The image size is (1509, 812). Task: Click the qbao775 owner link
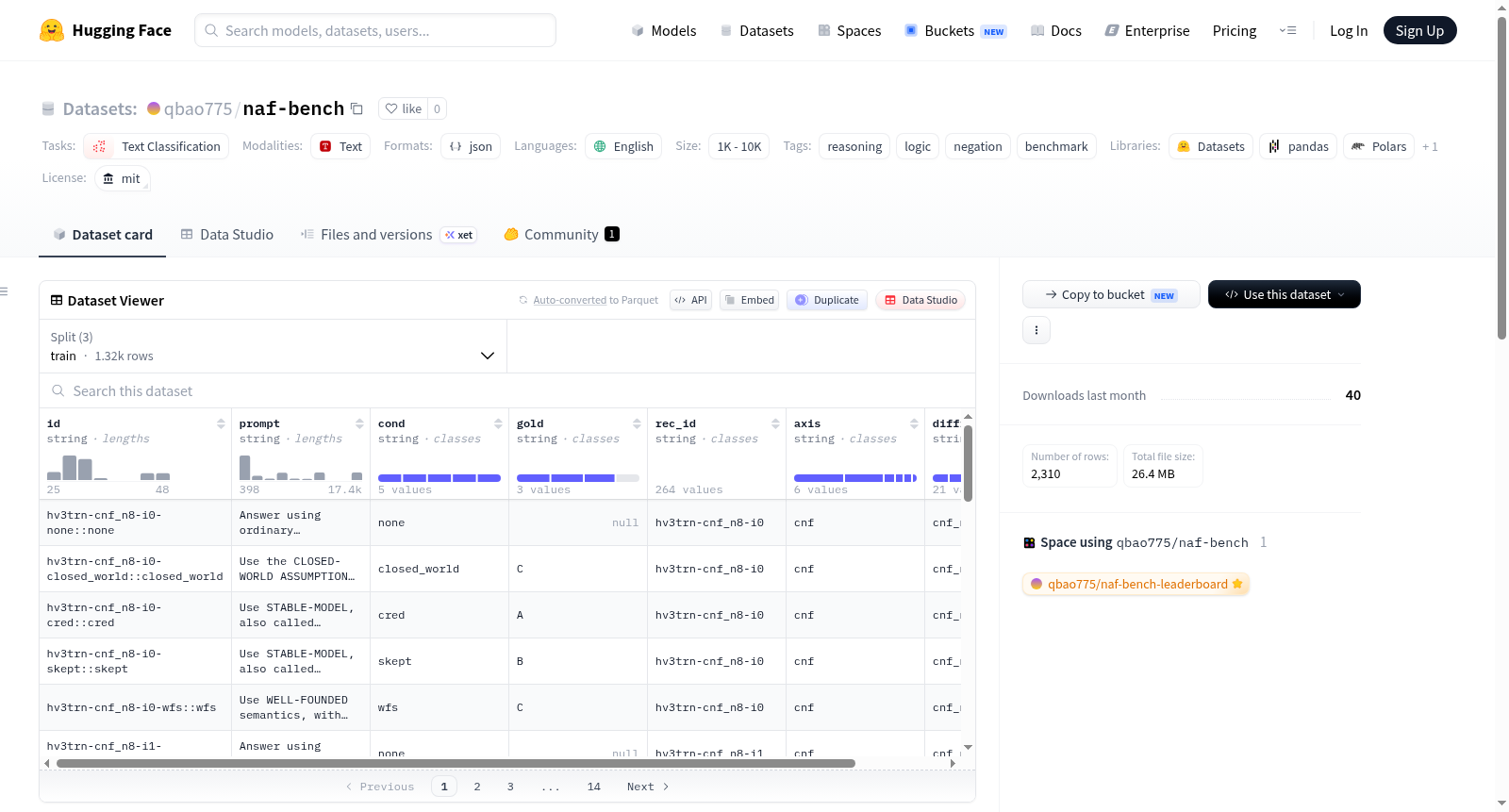pos(197,108)
